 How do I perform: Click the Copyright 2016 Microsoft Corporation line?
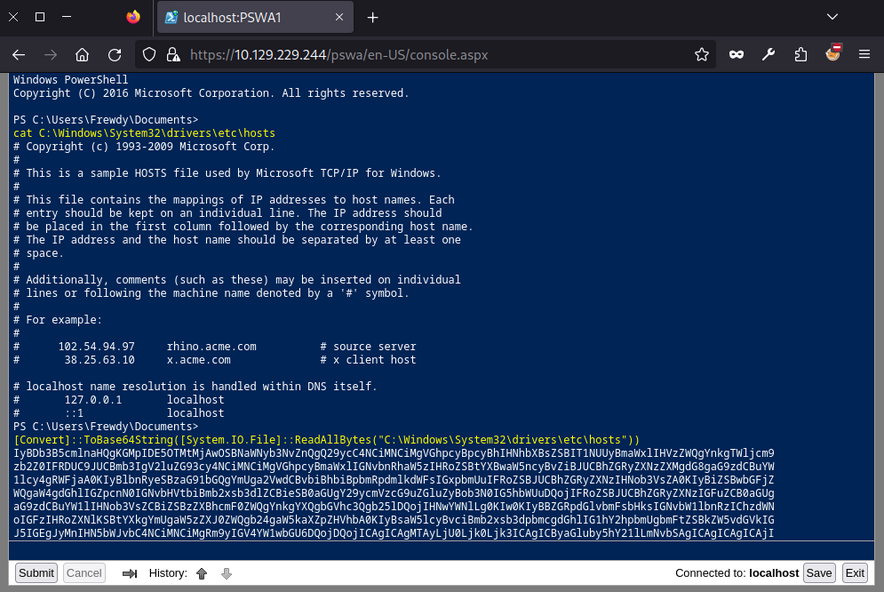(x=211, y=93)
